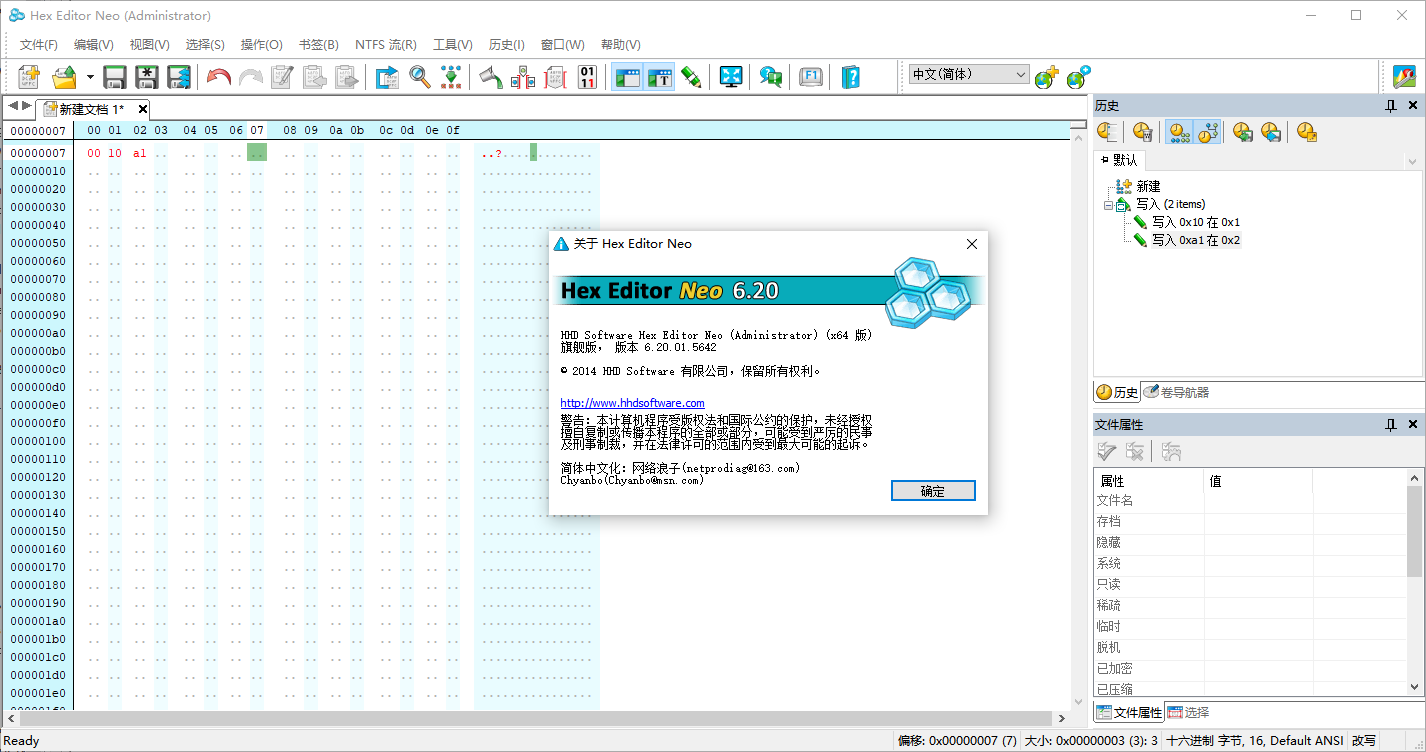Click the save history blue arrow icon
Viewport: 1426px width, 752px height.
tap(1271, 131)
